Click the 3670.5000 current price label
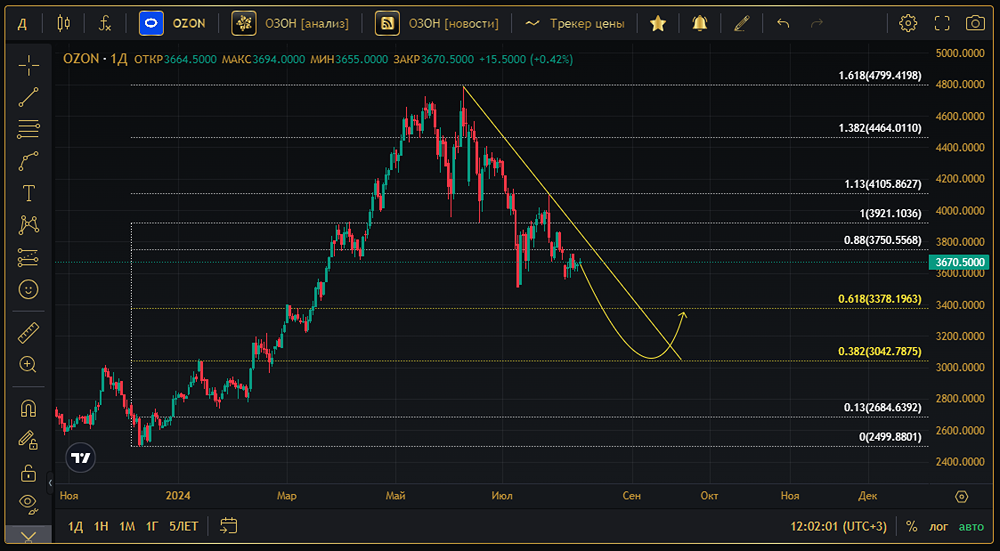 pos(959,262)
